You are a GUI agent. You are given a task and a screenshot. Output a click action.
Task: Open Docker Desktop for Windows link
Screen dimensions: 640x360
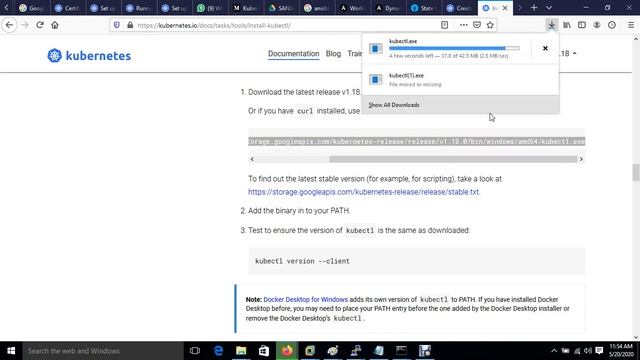[306, 299]
